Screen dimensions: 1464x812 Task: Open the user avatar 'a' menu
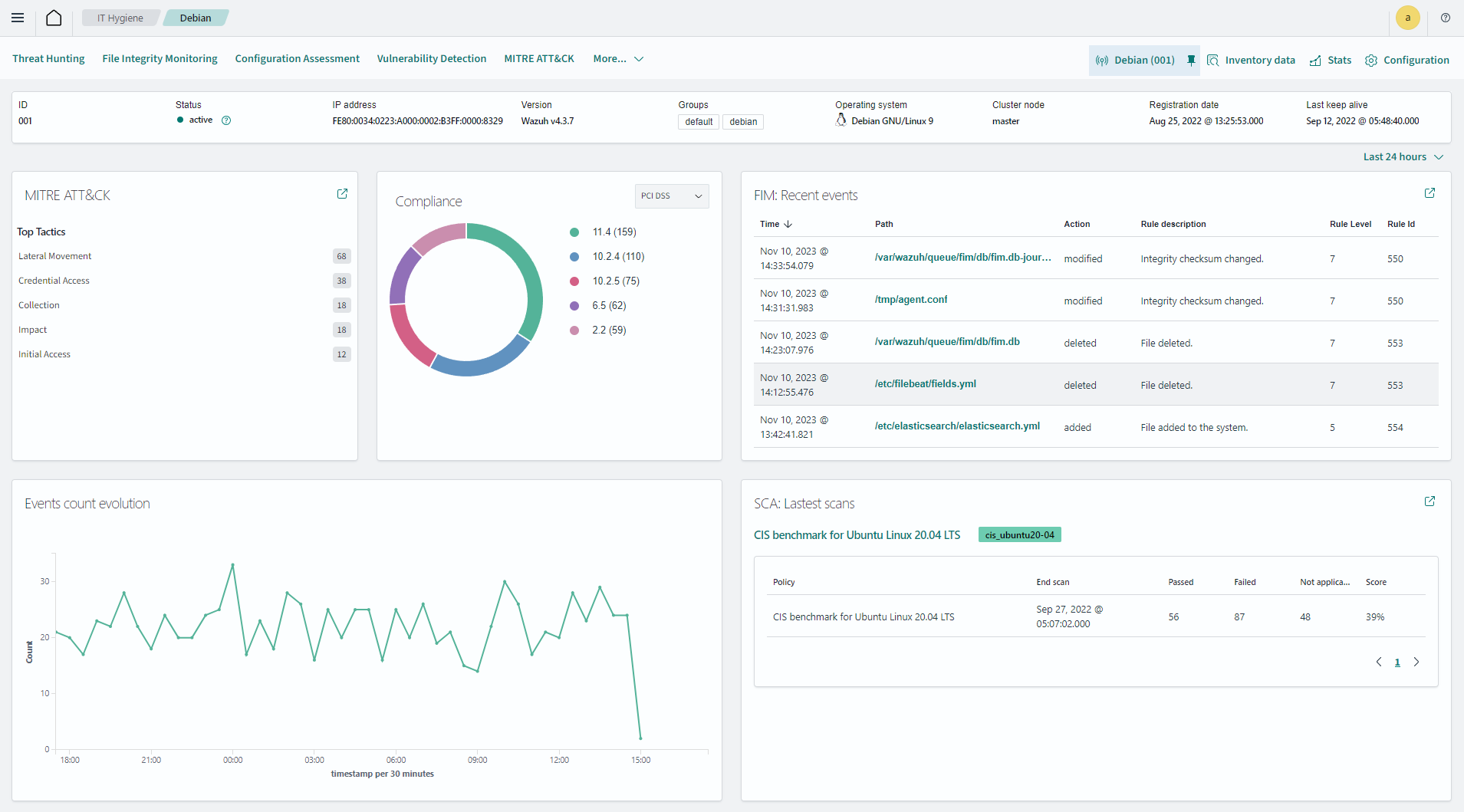pos(1407,18)
